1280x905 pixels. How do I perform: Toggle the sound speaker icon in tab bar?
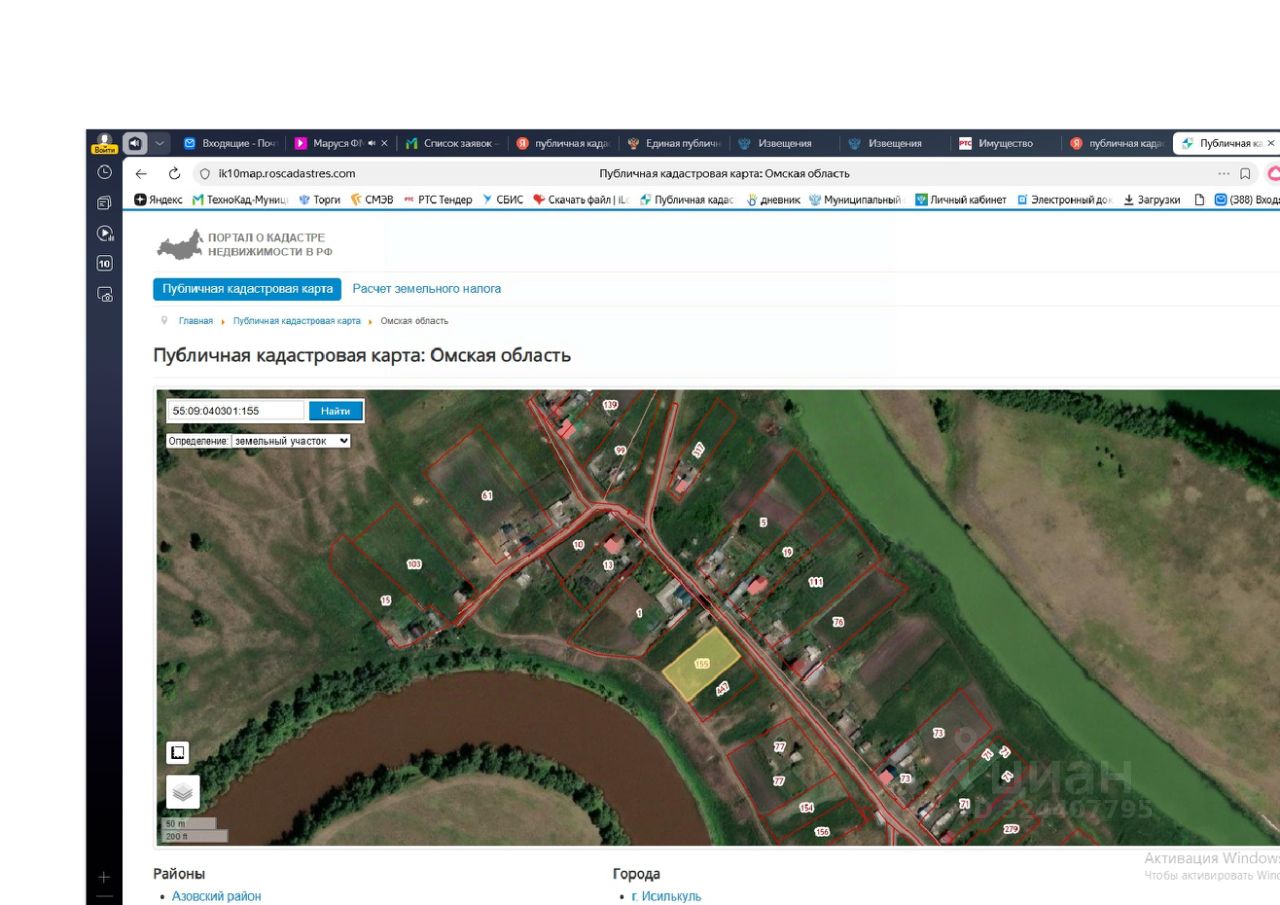pyautogui.click(x=135, y=143)
